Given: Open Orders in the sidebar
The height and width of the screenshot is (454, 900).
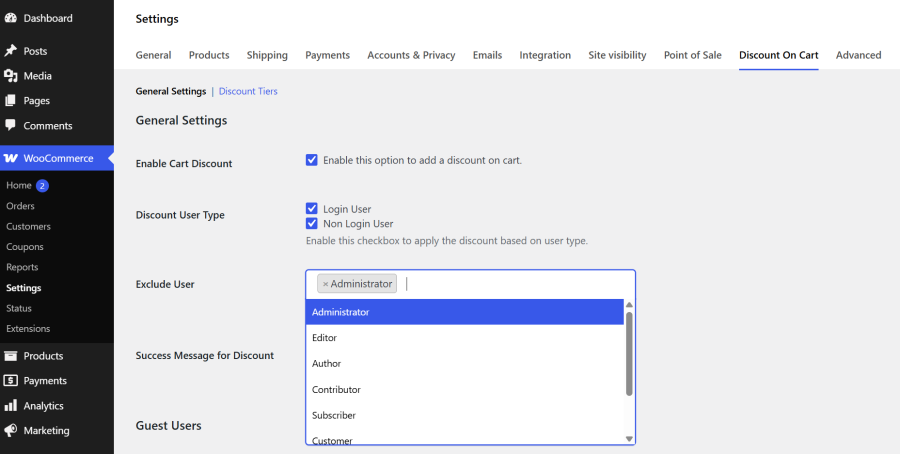Looking at the screenshot, I should point(20,205).
